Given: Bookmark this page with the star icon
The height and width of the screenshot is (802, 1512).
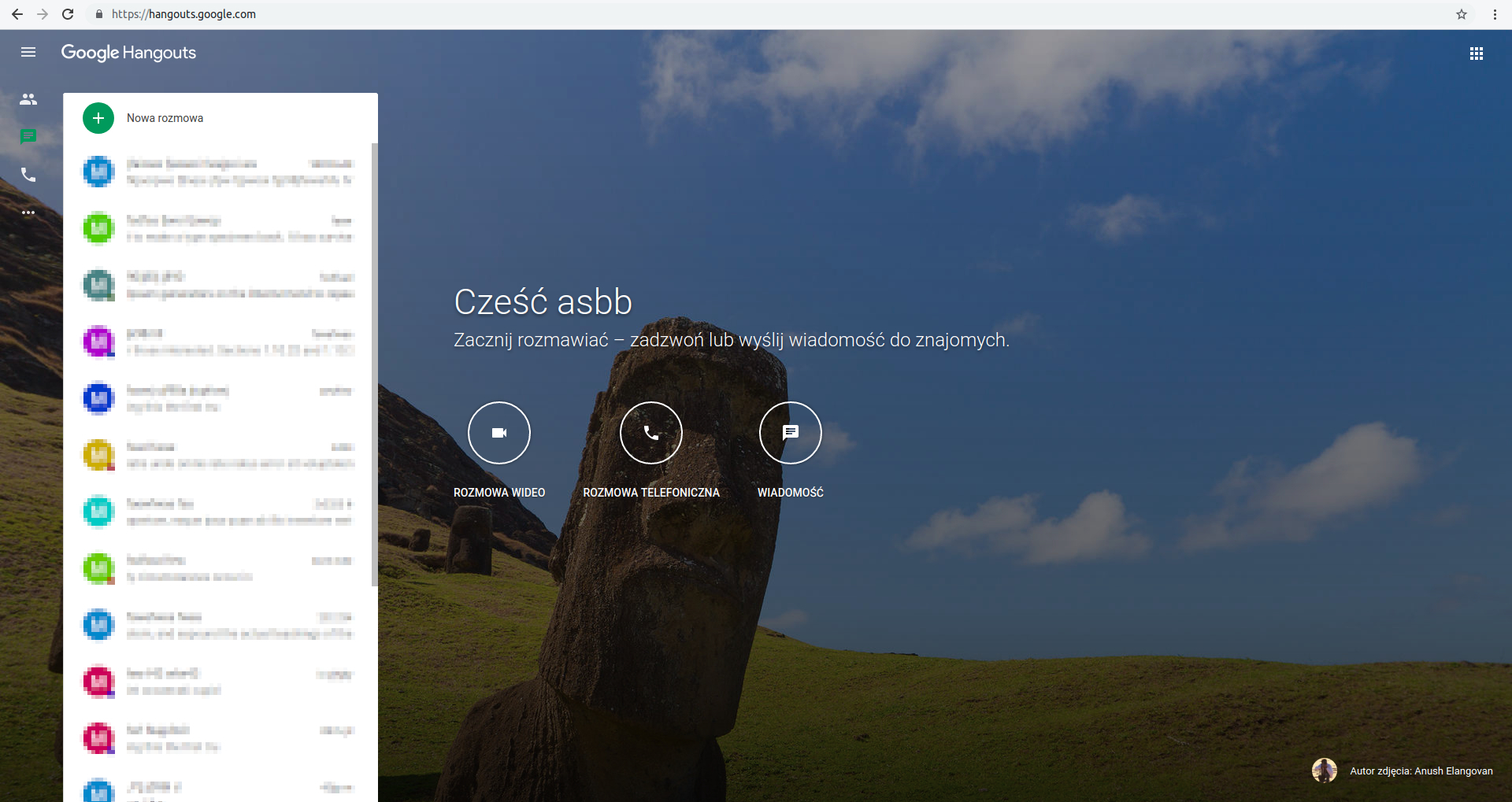Looking at the screenshot, I should click(x=1462, y=14).
